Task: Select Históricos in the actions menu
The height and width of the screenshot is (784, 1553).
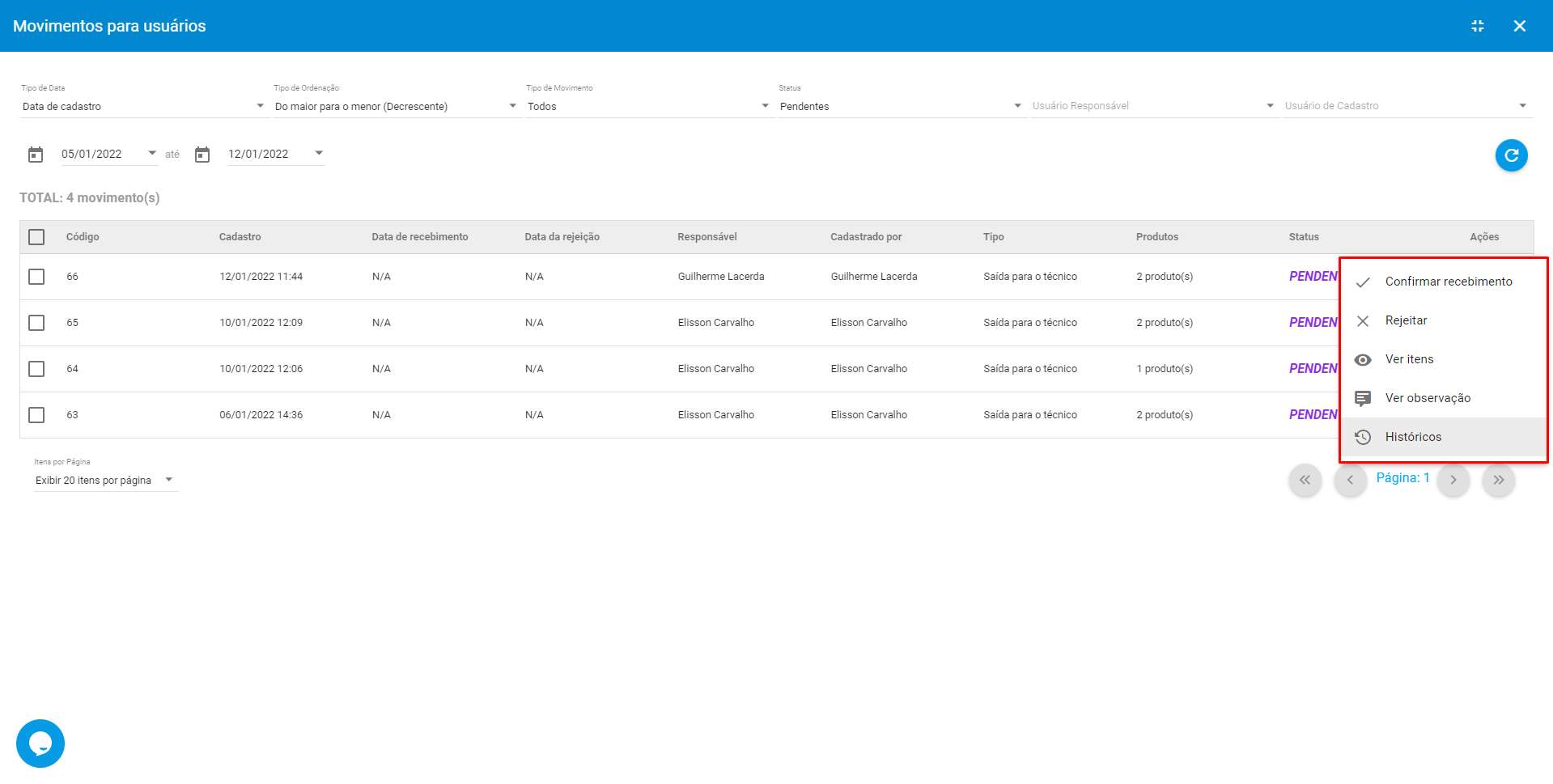Action: tap(1444, 437)
